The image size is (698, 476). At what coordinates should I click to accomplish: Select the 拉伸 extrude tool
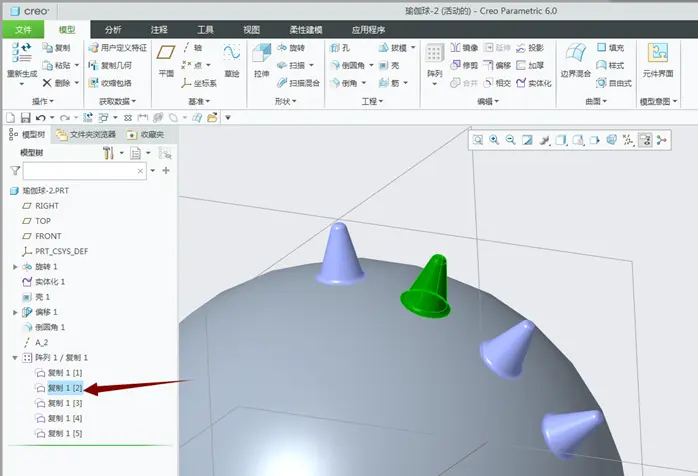(x=261, y=60)
